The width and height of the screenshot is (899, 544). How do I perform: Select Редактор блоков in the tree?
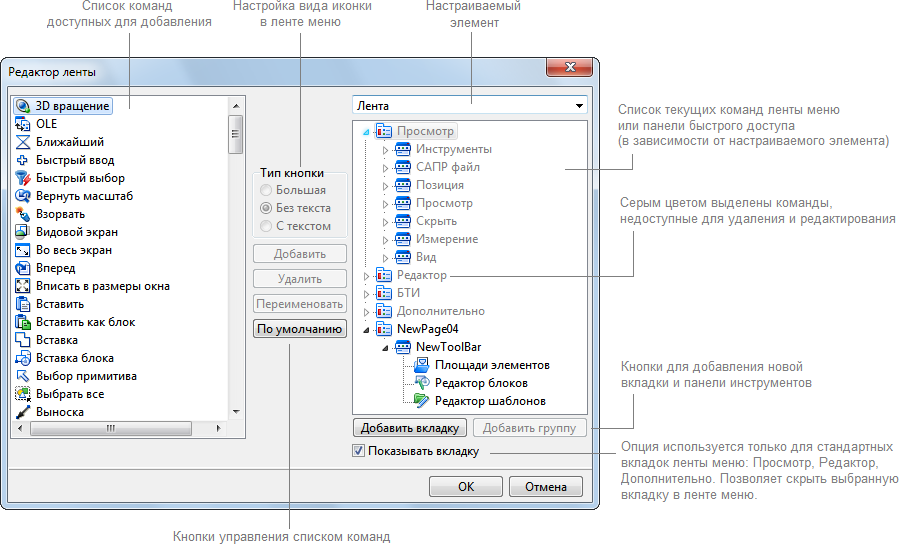pos(481,383)
